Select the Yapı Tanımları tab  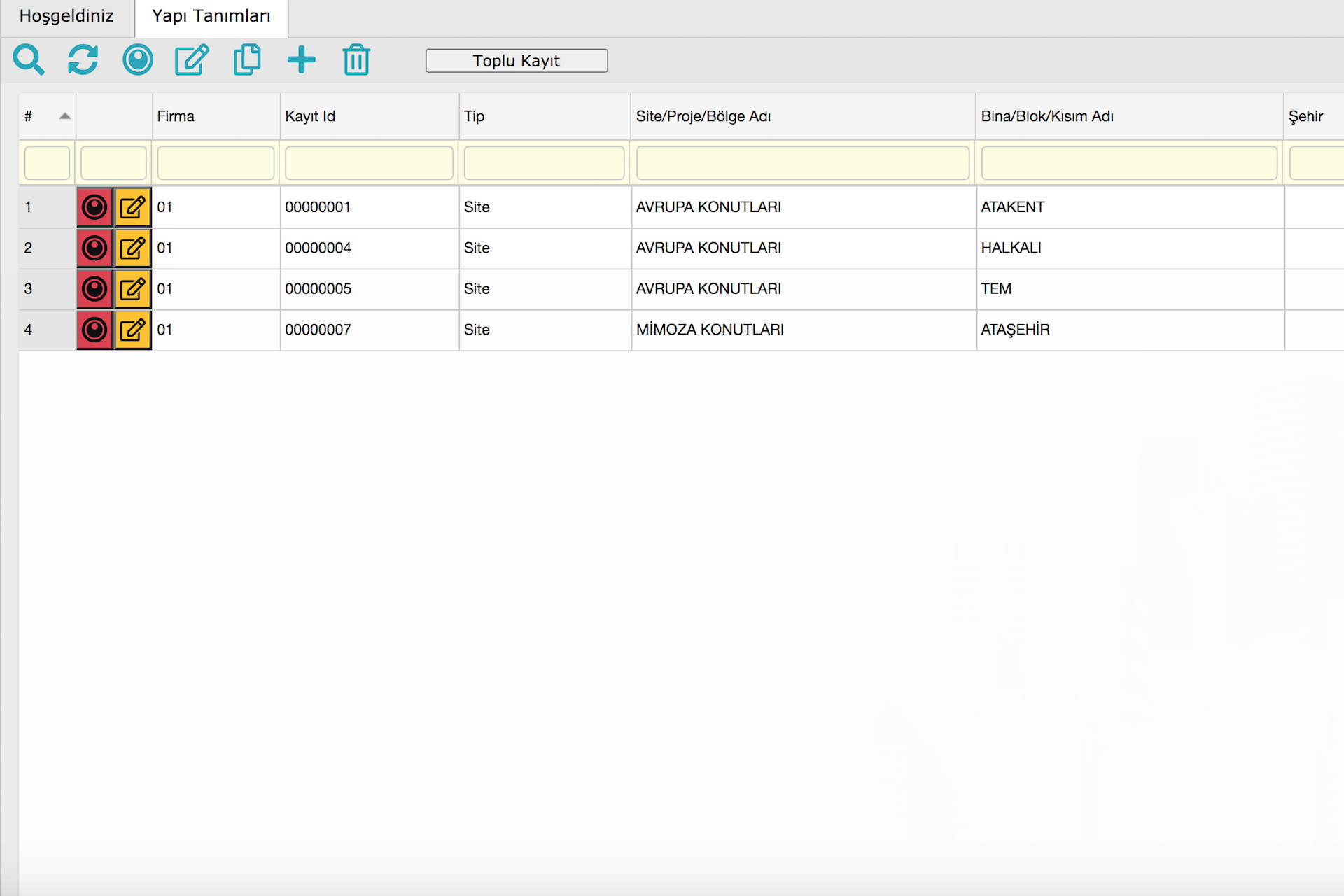211,16
